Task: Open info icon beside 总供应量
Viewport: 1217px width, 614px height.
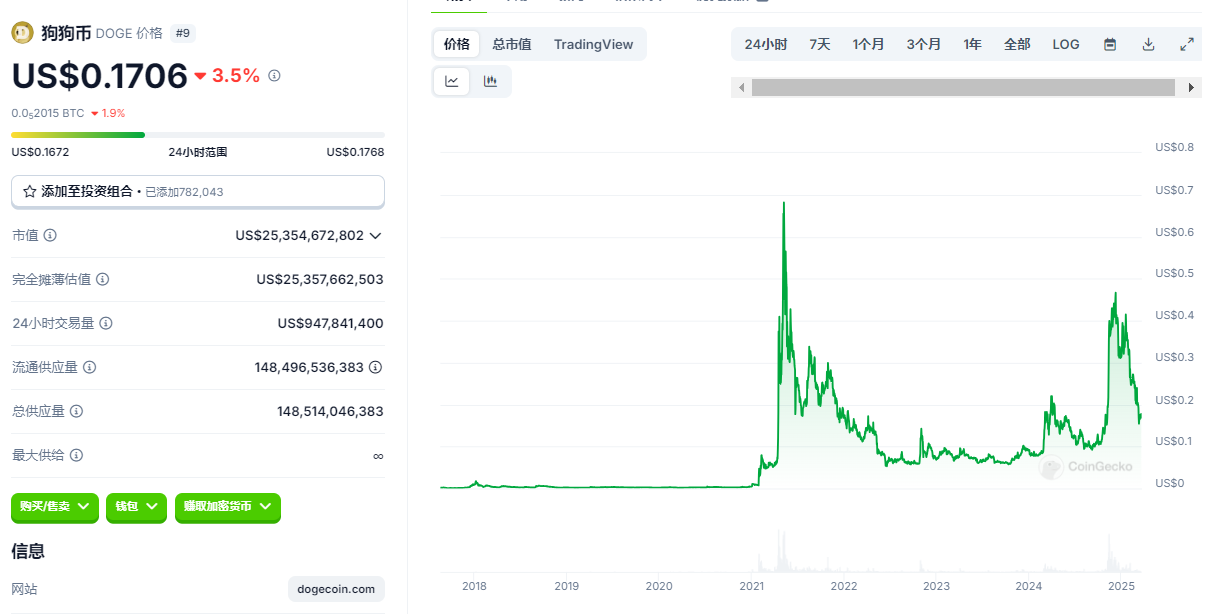Action: tap(76, 411)
